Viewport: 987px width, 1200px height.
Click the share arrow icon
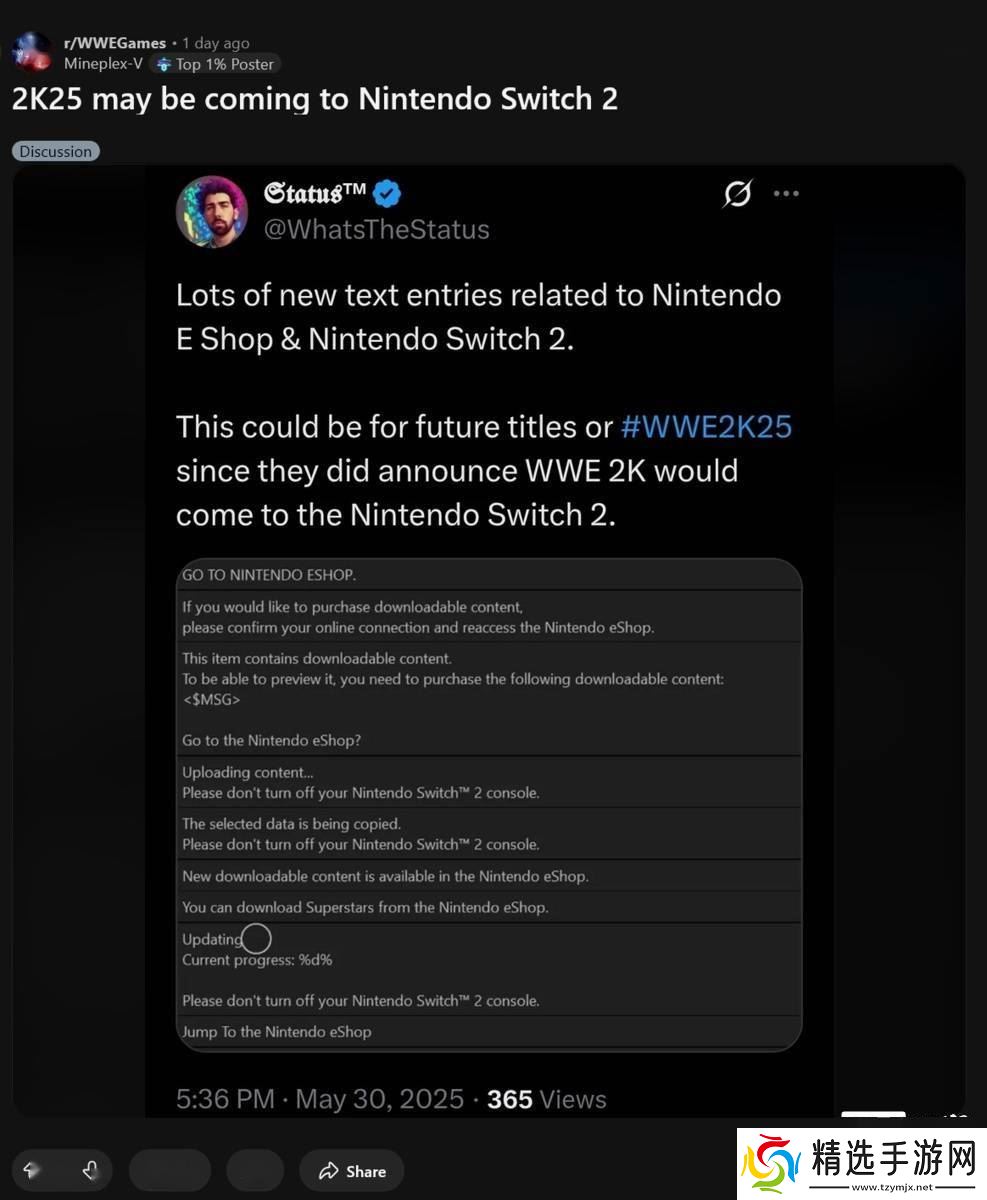pos(328,1171)
